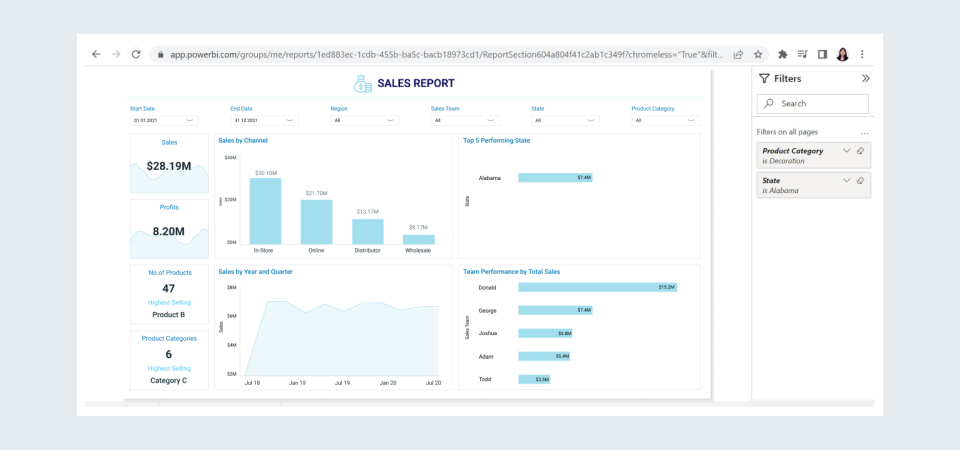Click the Filters search box
960x450 pixels.
[812, 103]
